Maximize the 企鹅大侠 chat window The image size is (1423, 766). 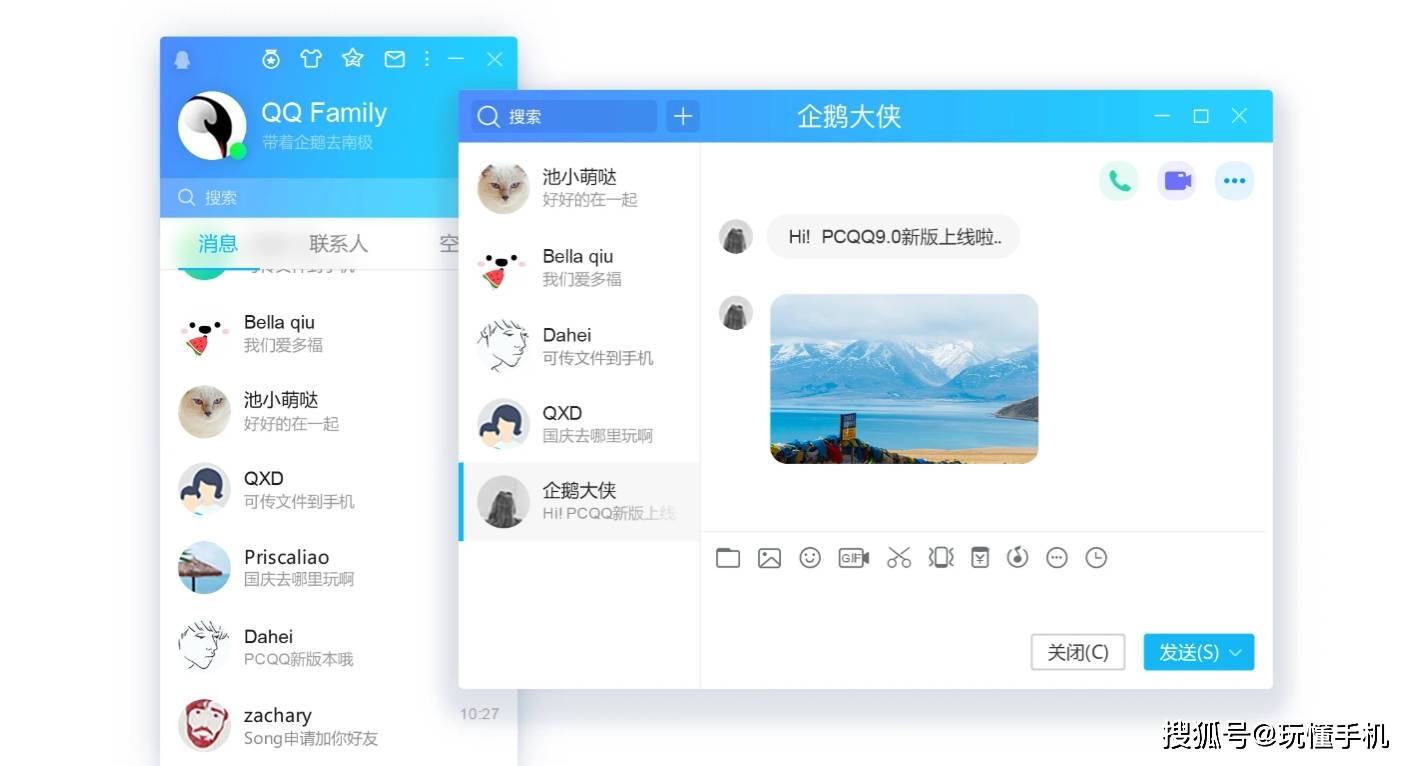(x=1201, y=116)
